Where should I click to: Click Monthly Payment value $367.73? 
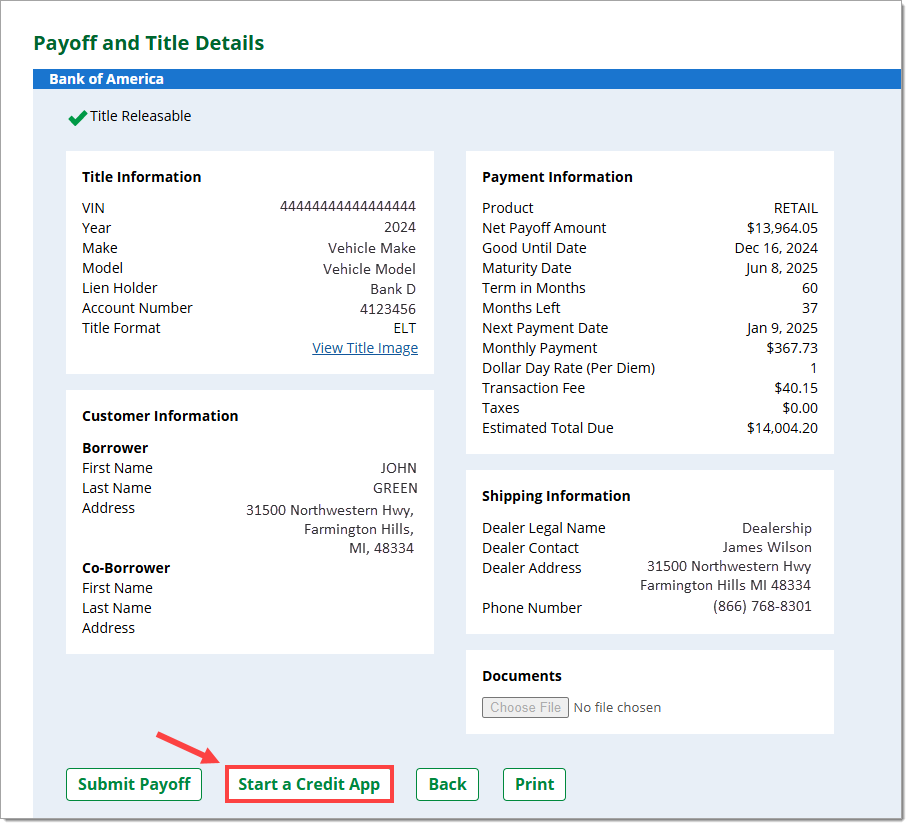pyautogui.click(x=792, y=348)
